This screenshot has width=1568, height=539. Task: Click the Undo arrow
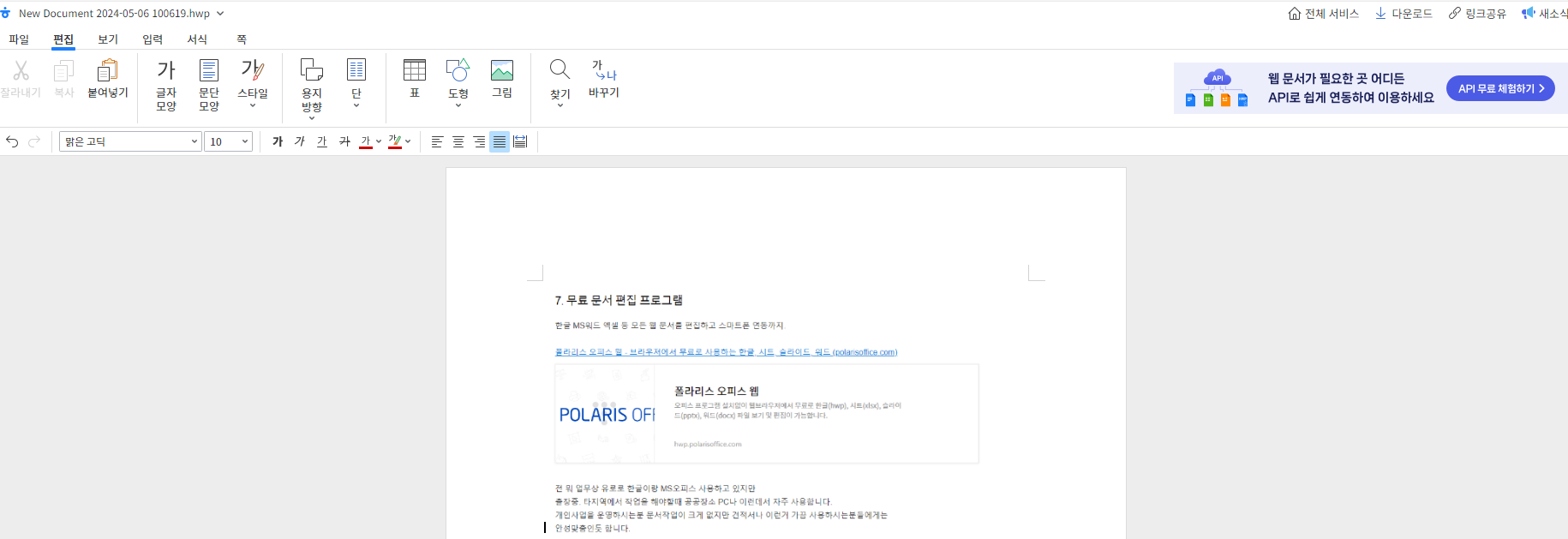click(12, 141)
